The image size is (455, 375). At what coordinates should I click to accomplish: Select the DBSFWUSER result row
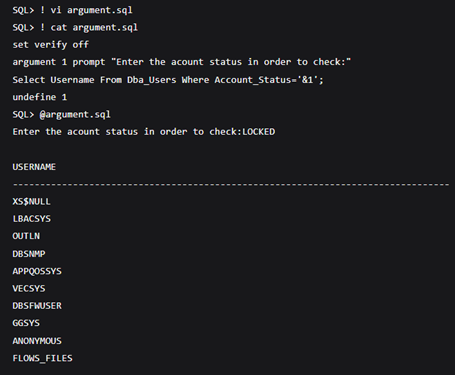click(37, 306)
